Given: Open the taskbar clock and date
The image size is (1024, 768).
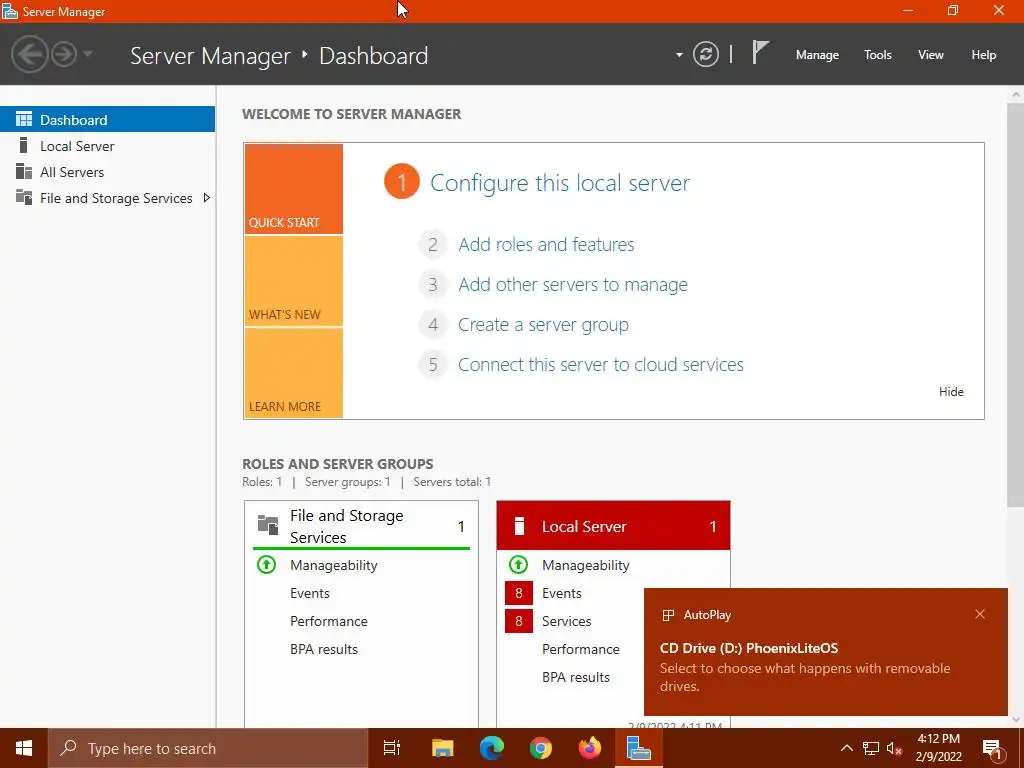Looking at the screenshot, I should click(x=938, y=748).
